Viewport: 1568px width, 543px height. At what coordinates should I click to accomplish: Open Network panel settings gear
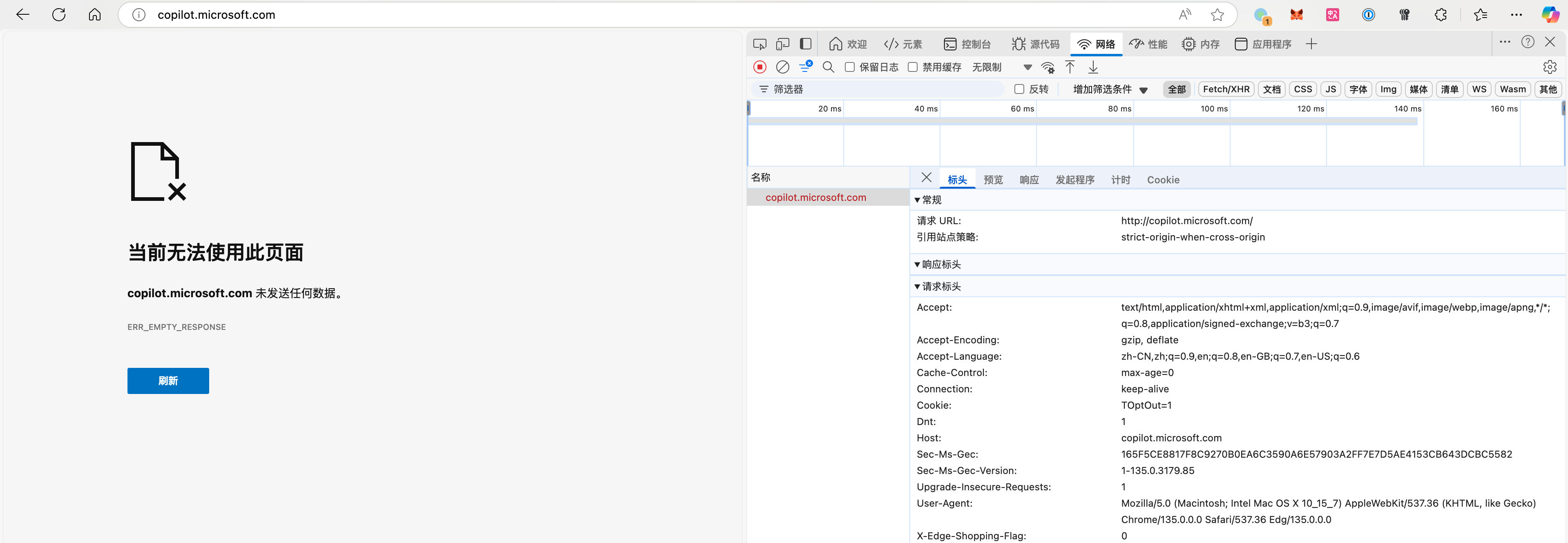(x=1549, y=67)
